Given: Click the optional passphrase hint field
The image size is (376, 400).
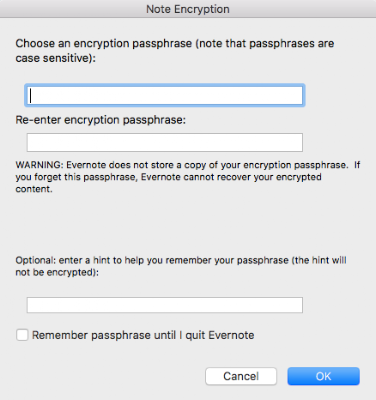Looking at the screenshot, I should (165, 305).
